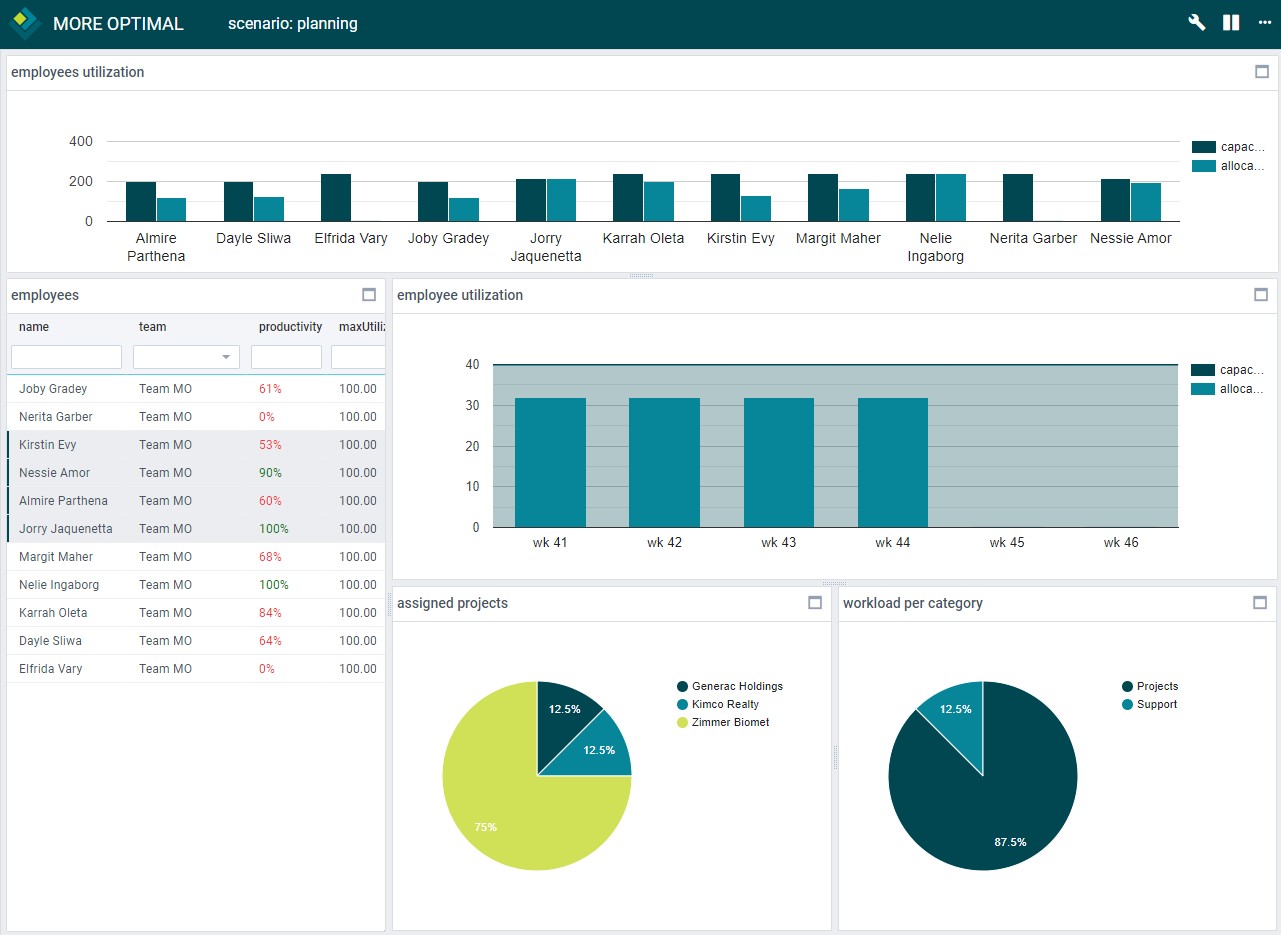Click the productivity filter input field
Screen dimensions: 1281x935
(286, 357)
